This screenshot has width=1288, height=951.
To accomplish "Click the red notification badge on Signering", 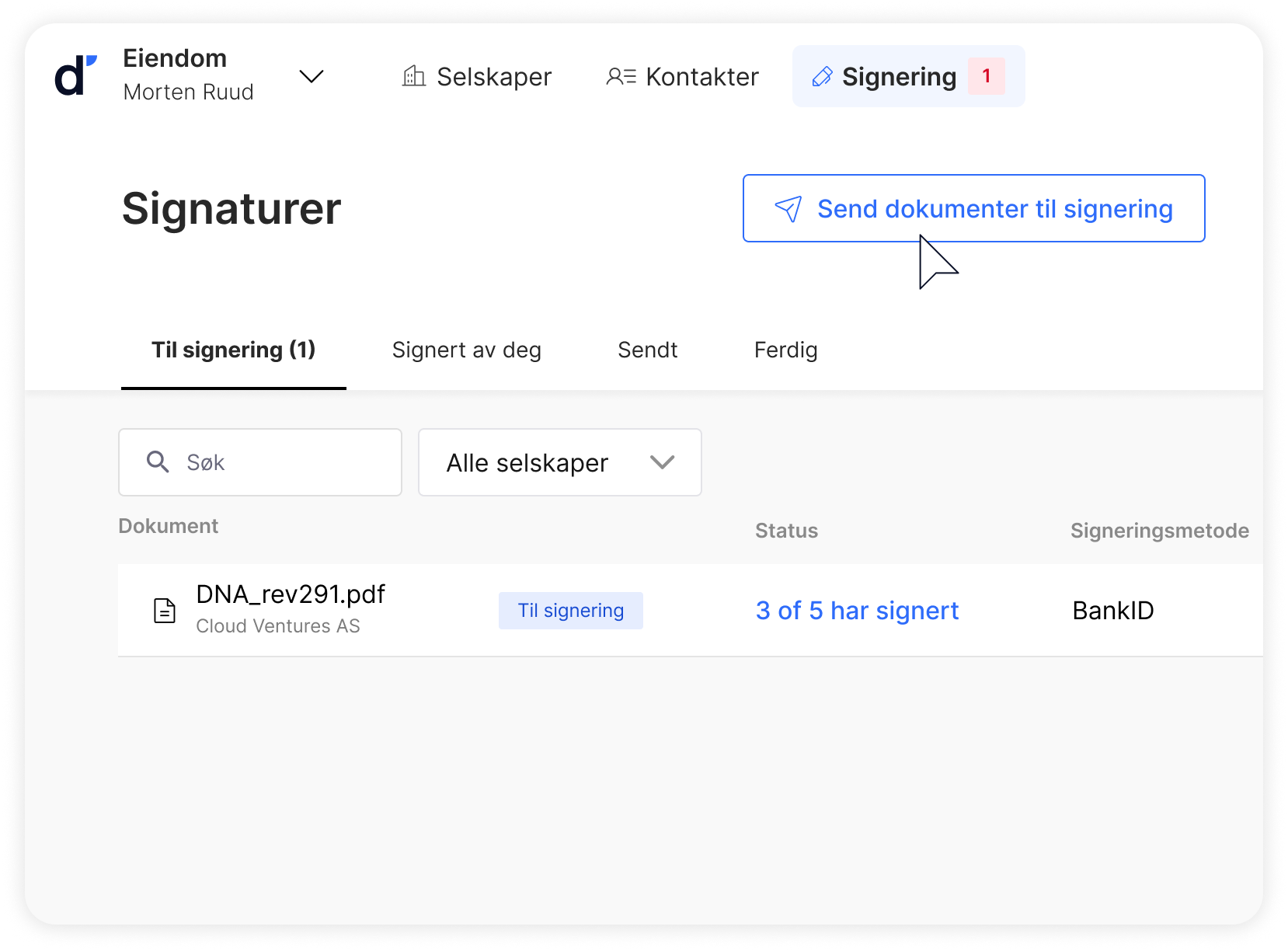I will 987,76.
